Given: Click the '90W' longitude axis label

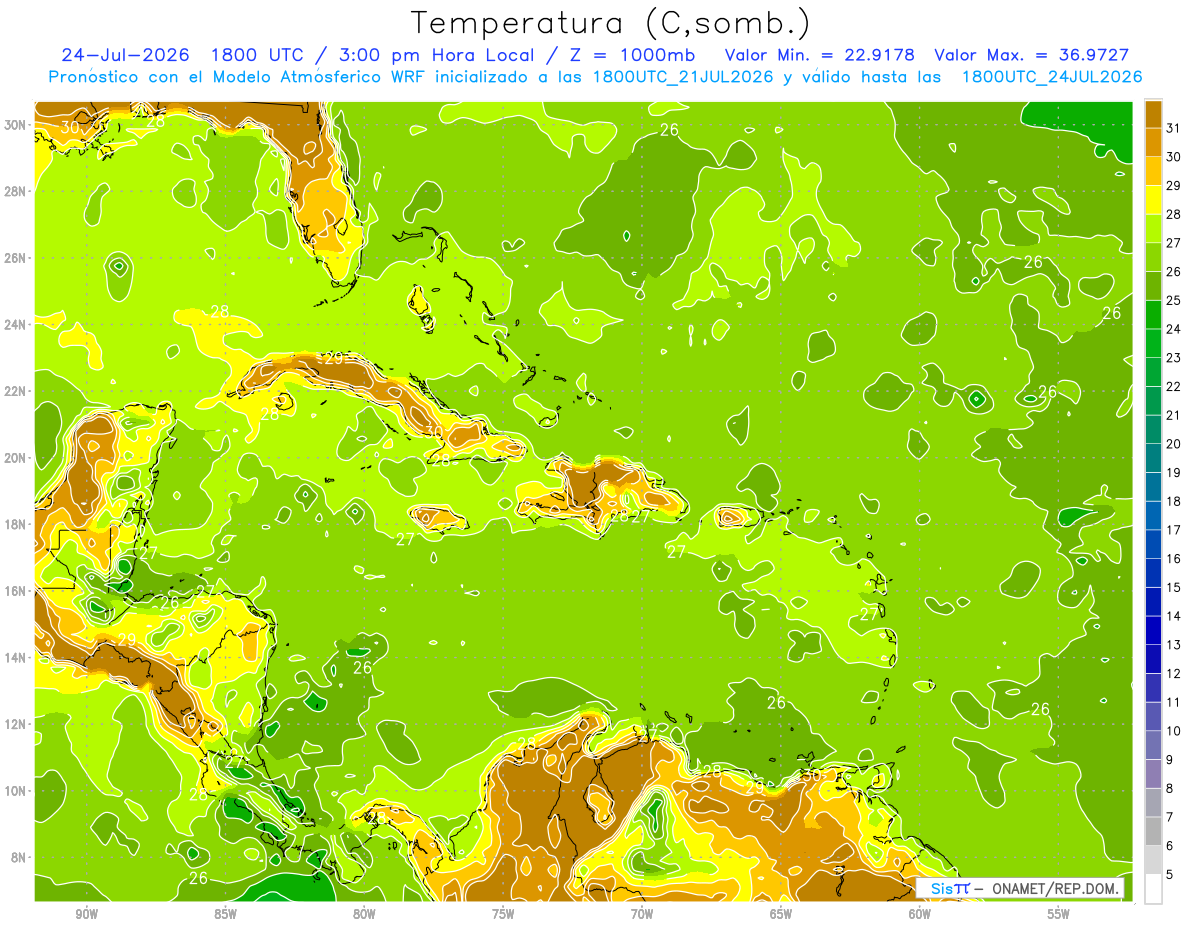Looking at the screenshot, I should 87,914.
